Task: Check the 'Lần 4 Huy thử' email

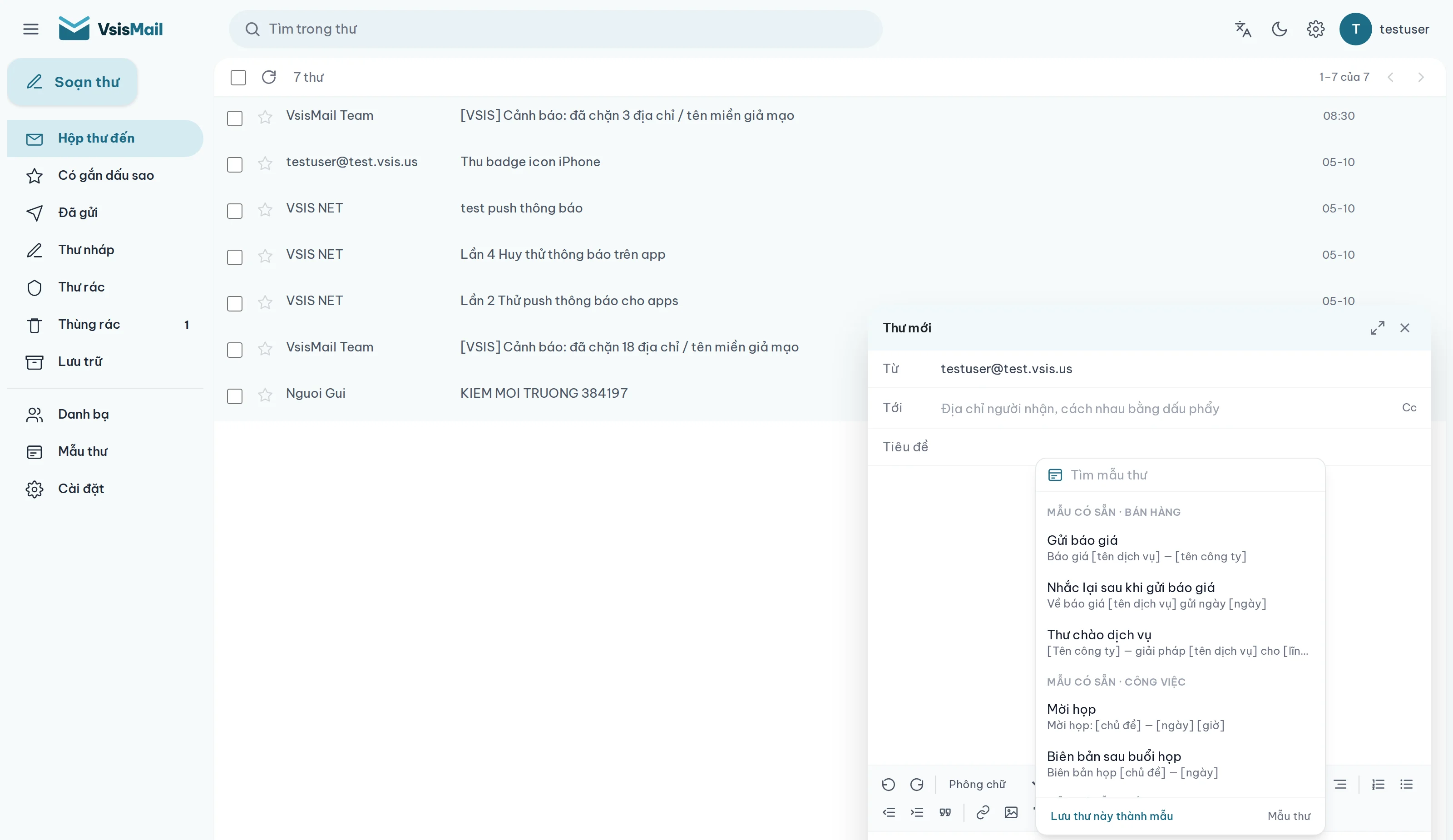Action: click(x=235, y=257)
